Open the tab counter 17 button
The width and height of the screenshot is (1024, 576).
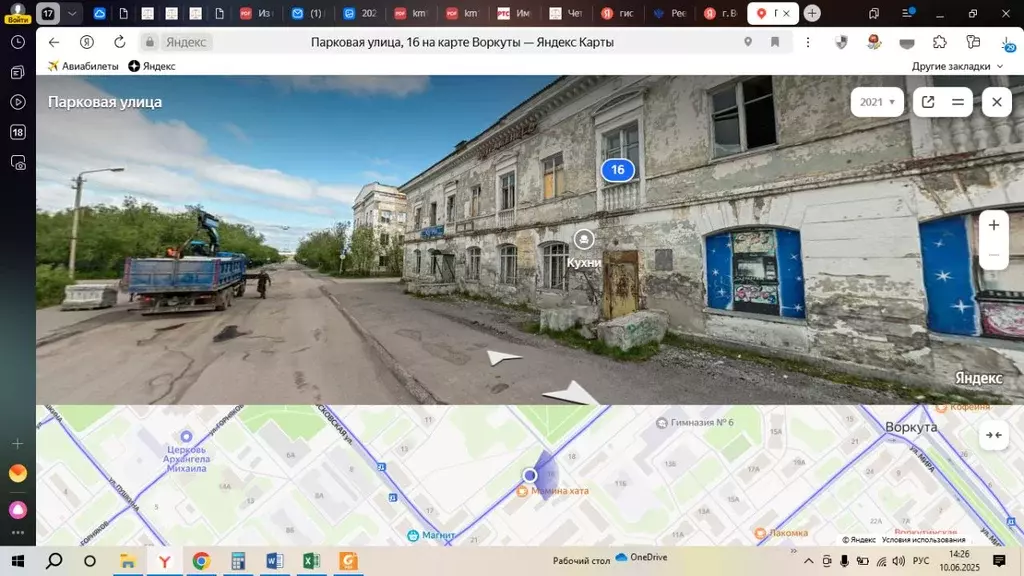[x=48, y=13]
